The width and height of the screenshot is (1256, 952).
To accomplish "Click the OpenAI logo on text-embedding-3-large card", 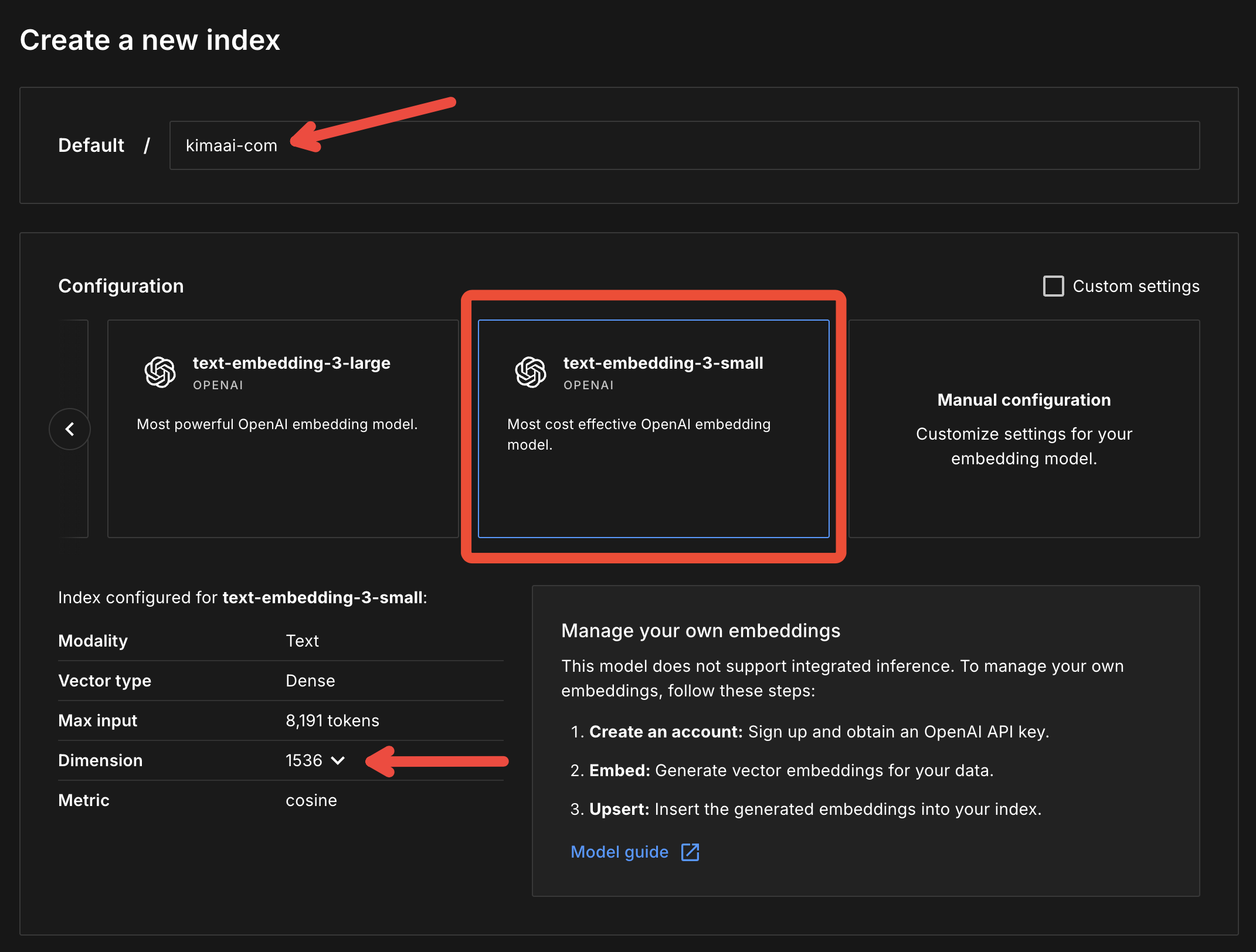I will click(160, 372).
